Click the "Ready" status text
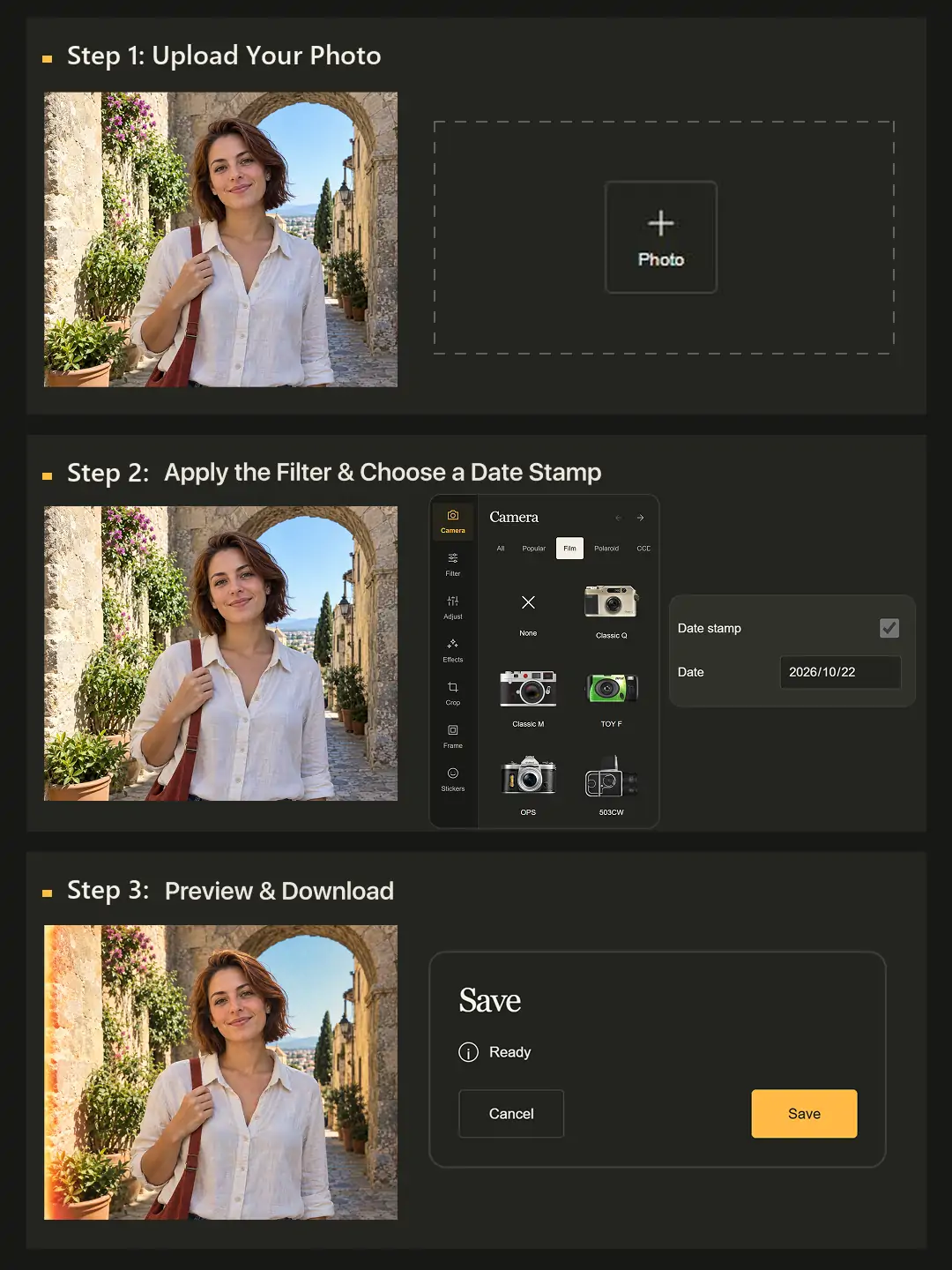952x1270 pixels. pos(509,1052)
